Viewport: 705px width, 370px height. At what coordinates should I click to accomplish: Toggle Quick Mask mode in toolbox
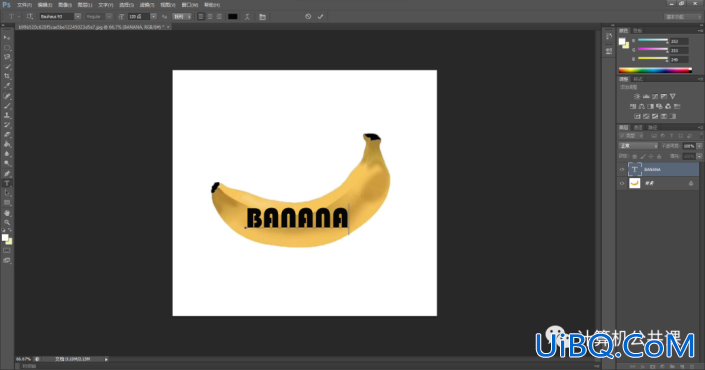(7, 250)
